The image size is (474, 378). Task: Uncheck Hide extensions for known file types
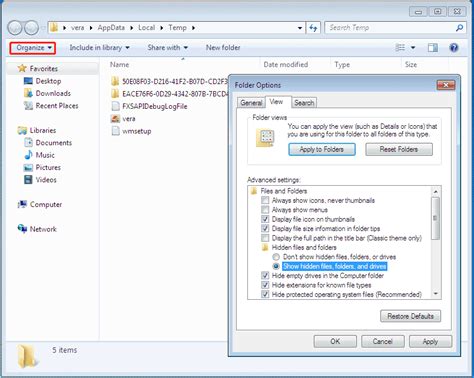(x=265, y=285)
